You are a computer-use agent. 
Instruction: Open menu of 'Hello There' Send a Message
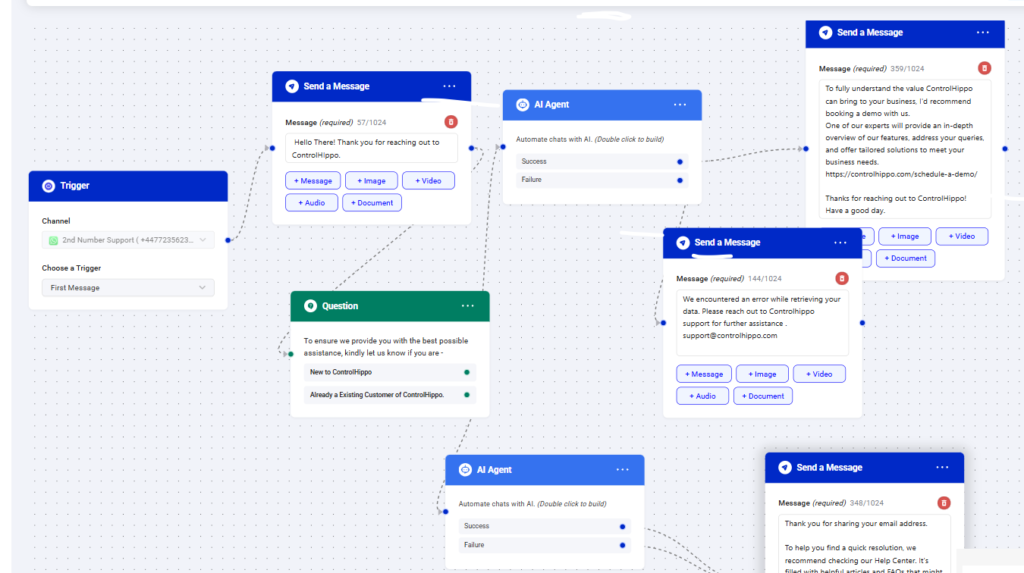point(449,86)
